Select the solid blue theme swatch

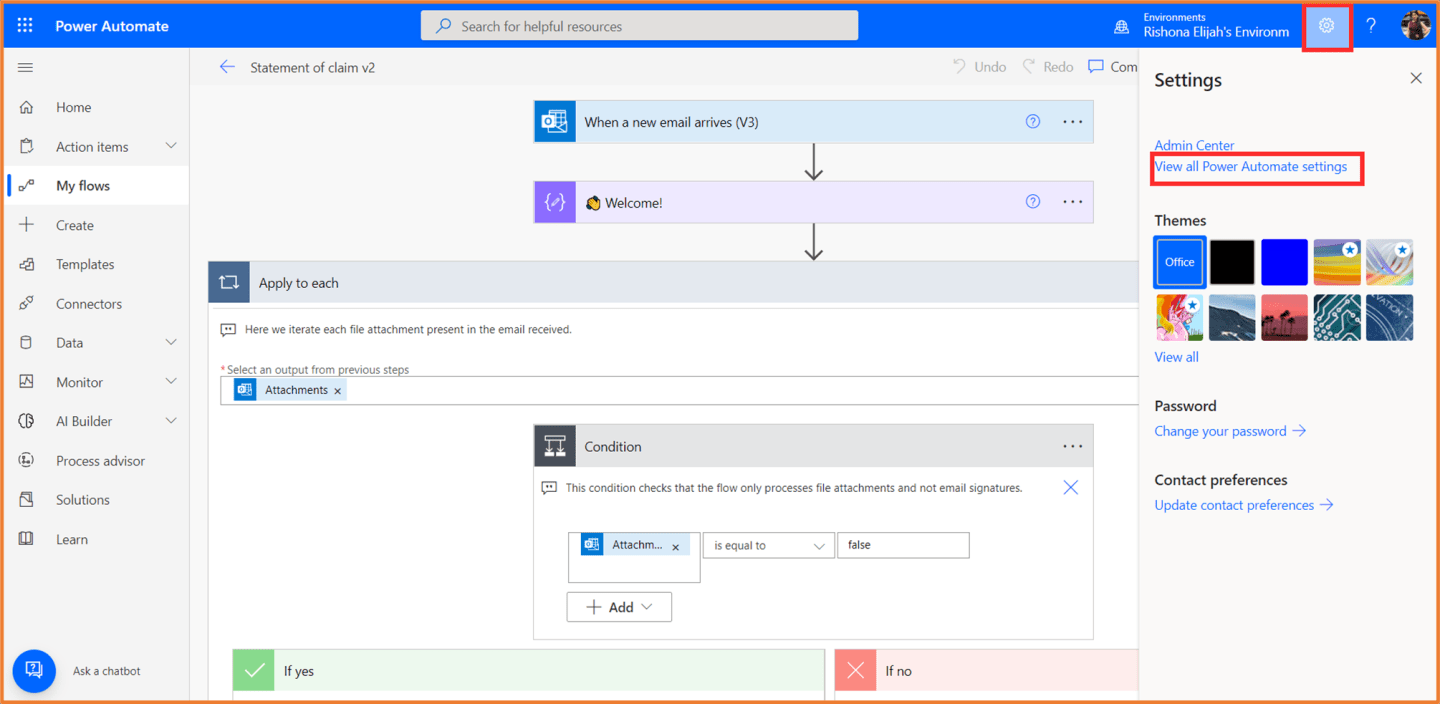1284,261
